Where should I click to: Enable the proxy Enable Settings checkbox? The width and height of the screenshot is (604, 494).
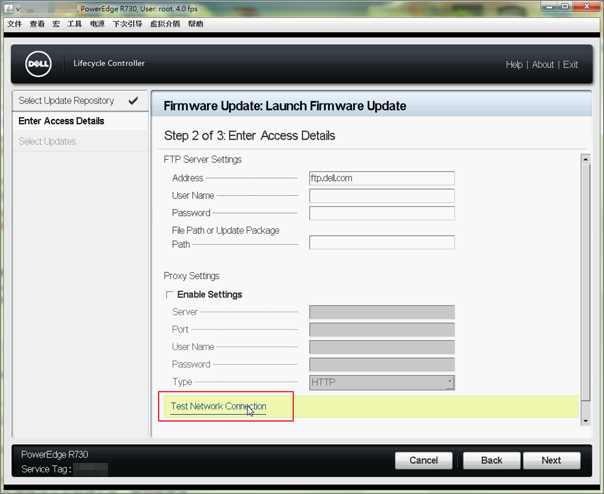pos(169,295)
